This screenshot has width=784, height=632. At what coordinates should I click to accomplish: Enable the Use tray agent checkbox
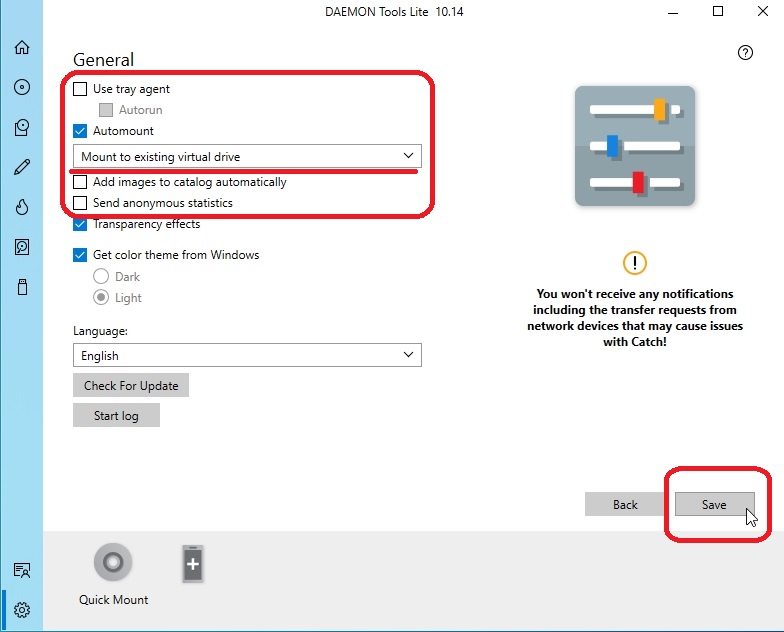pyautogui.click(x=80, y=89)
